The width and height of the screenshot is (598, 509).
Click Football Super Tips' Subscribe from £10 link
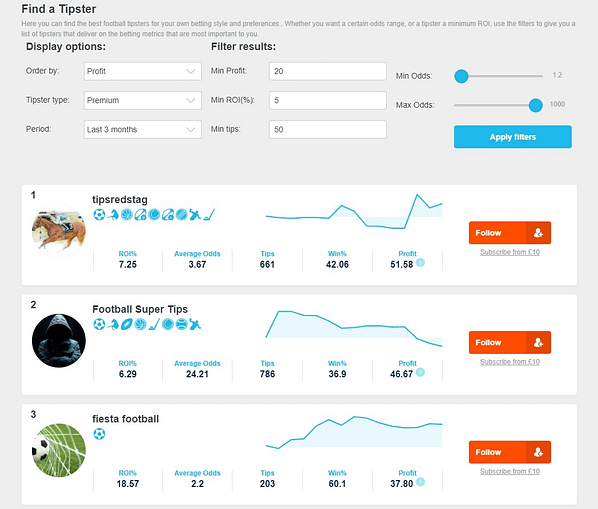(x=510, y=362)
